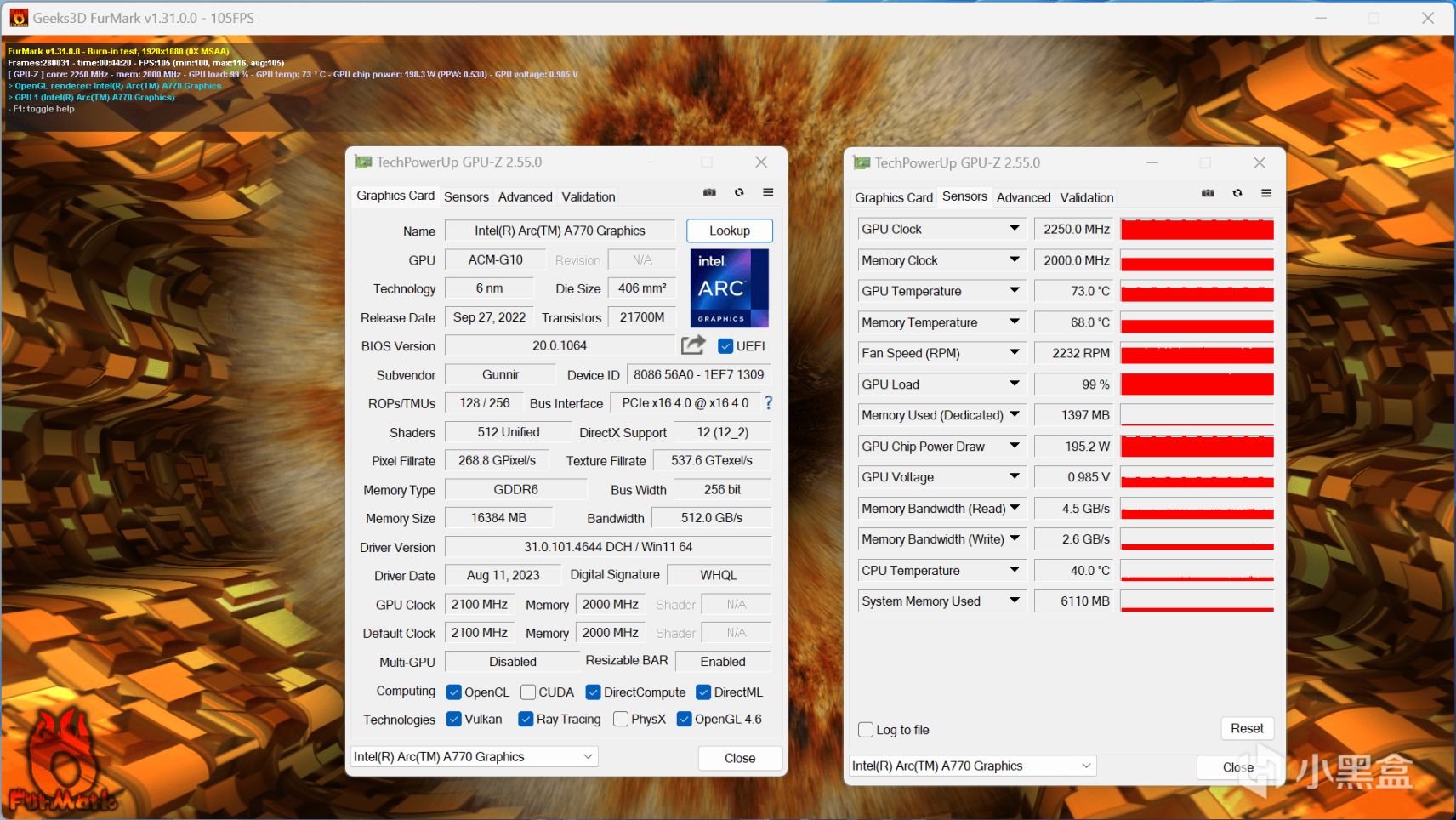Switch to Graphics Card tab in right GPU-Z window
Image resolution: width=1456 pixels, height=820 pixels.
point(894,197)
